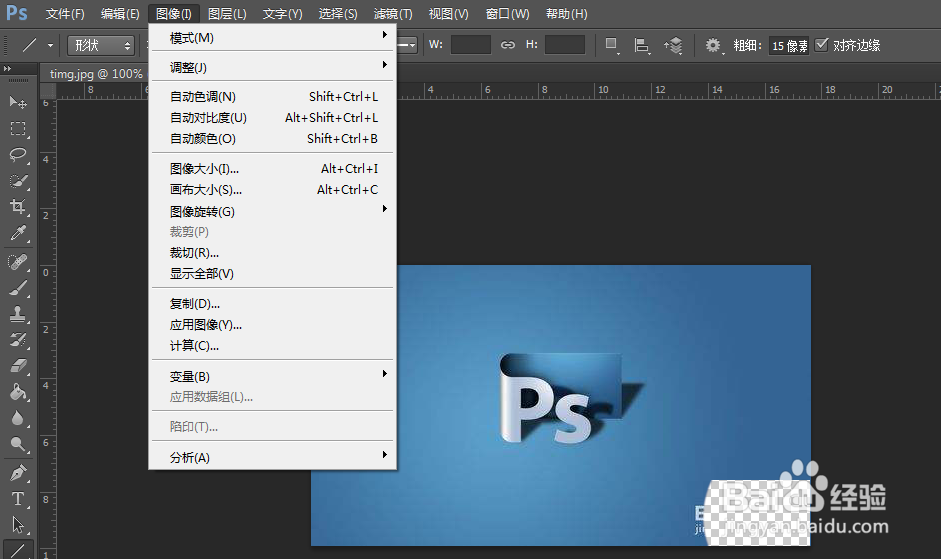Choose 应用图像(Y)... from menu
The image size is (941, 559).
[x=272, y=325]
